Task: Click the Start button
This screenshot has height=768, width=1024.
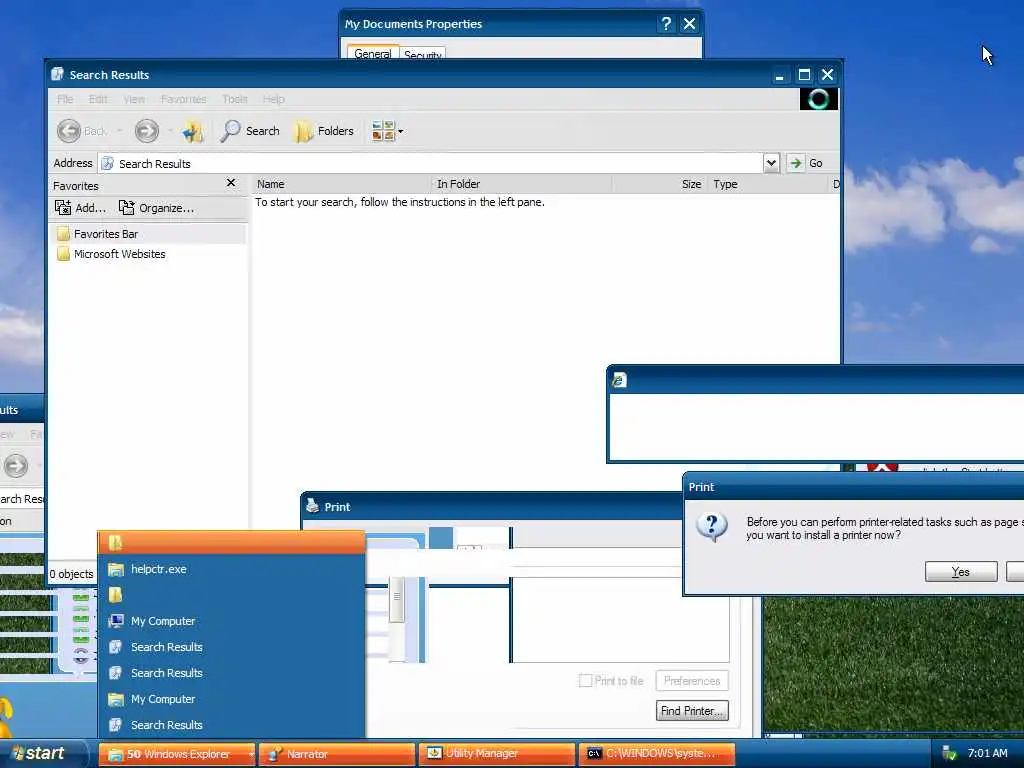Action: [40, 754]
